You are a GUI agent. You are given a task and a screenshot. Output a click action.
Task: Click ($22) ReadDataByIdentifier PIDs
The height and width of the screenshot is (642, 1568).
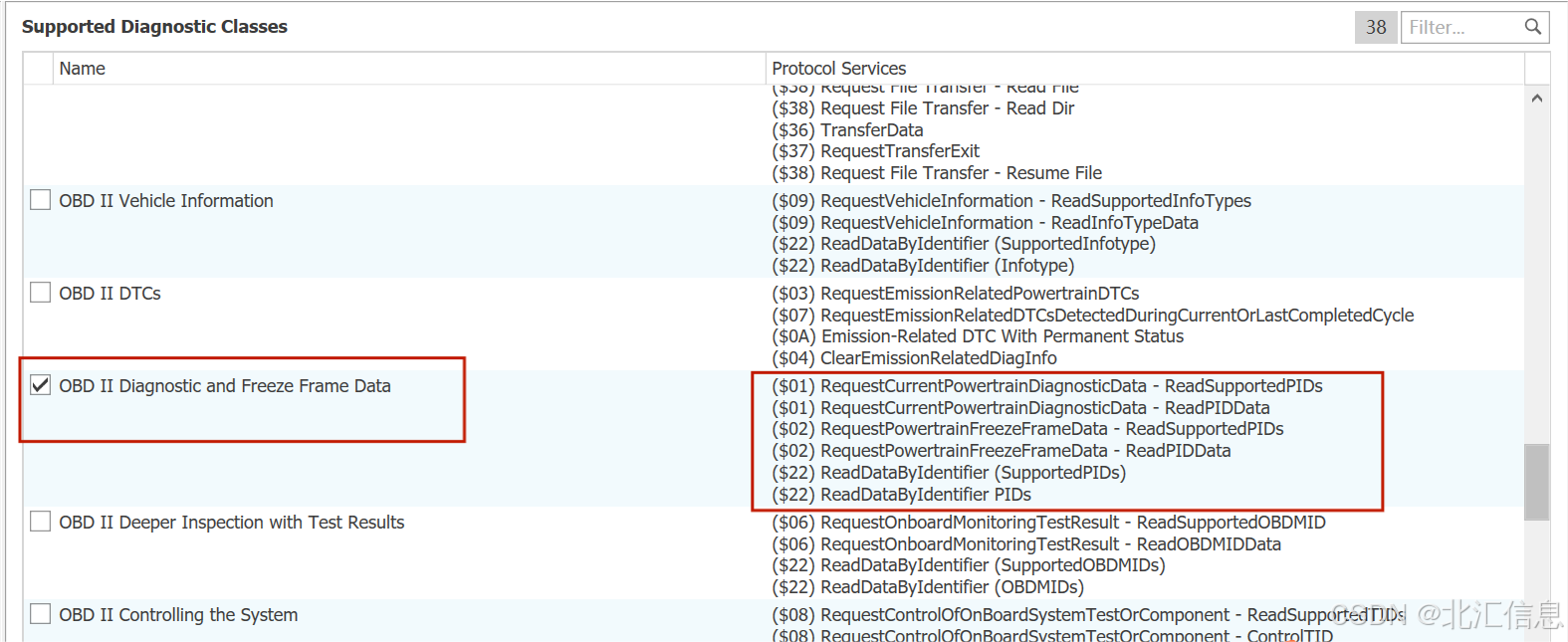[x=901, y=495]
